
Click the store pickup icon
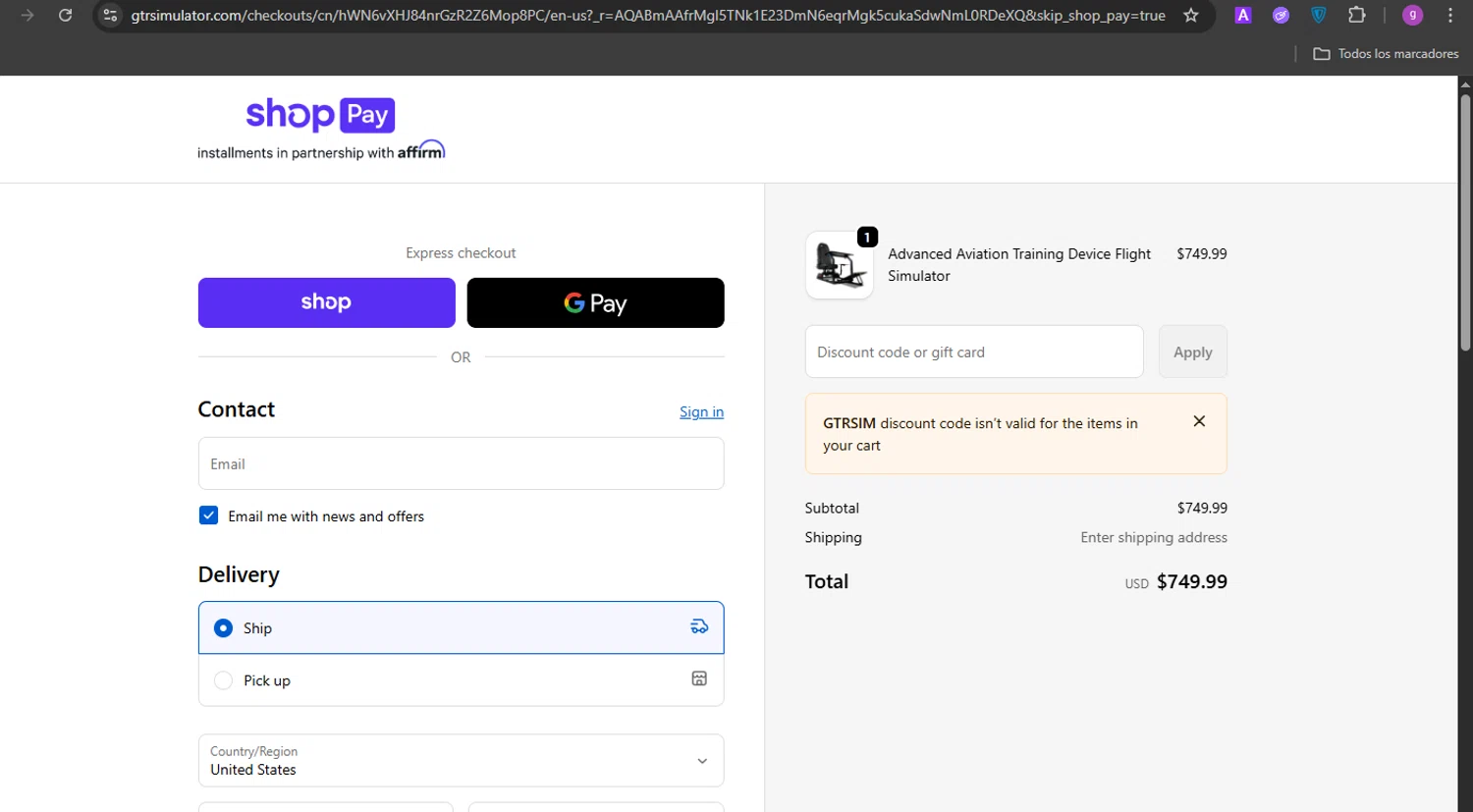pos(699,678)
